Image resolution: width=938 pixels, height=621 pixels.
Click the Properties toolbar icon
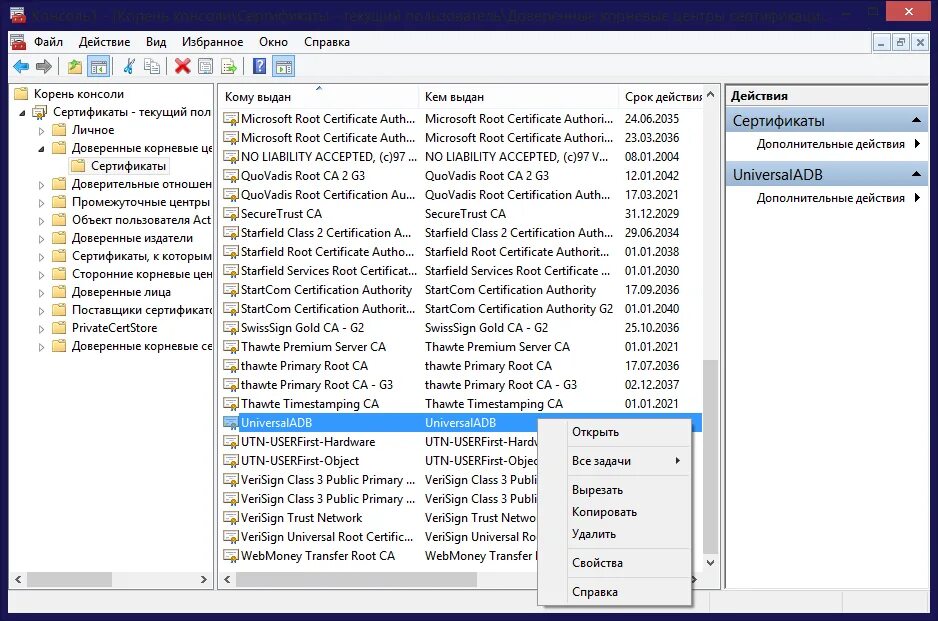[205, 66]
